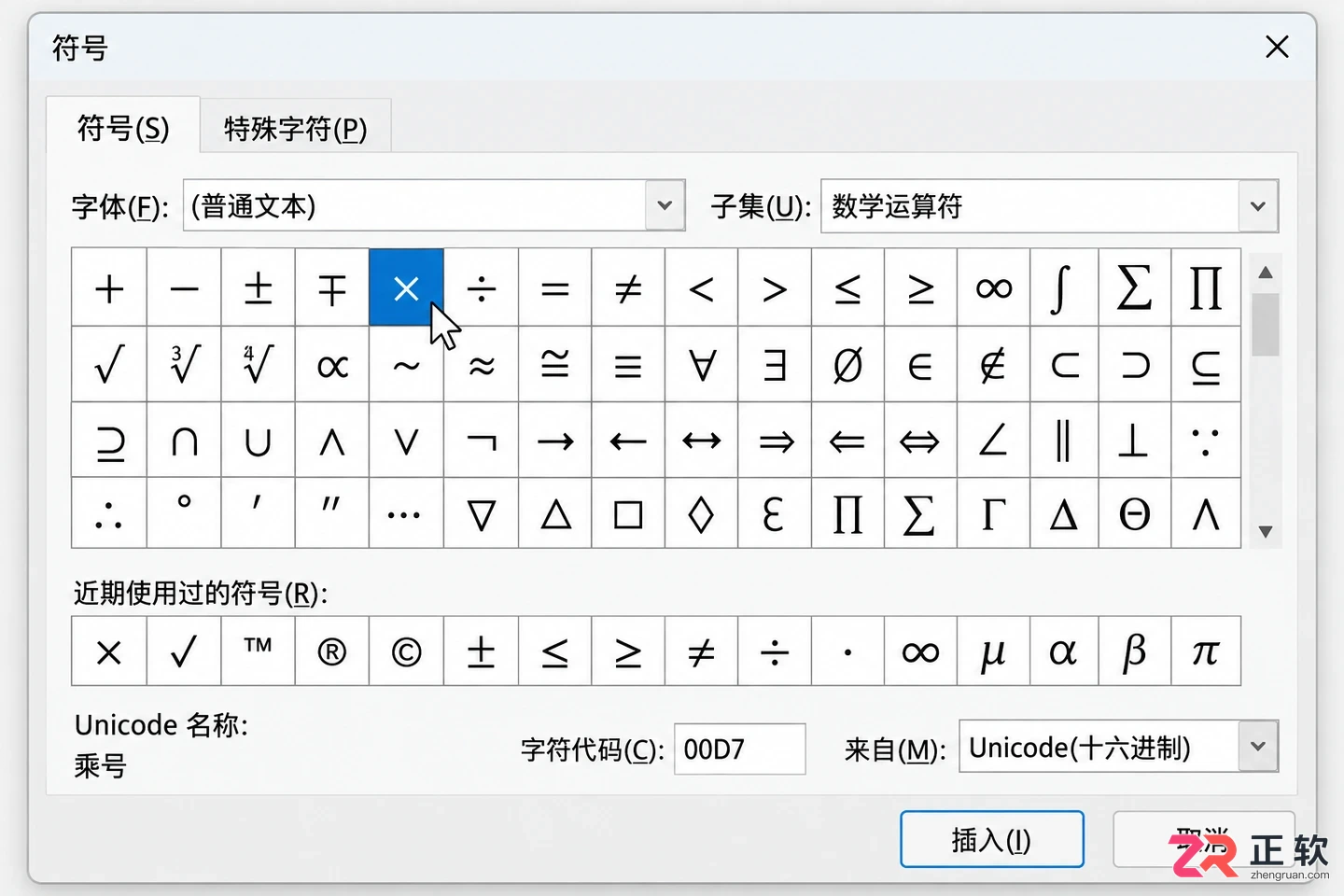Screen dimensions: 1344x896
Task: Click the 字符代码 character code field
Action: coord(739,749)
